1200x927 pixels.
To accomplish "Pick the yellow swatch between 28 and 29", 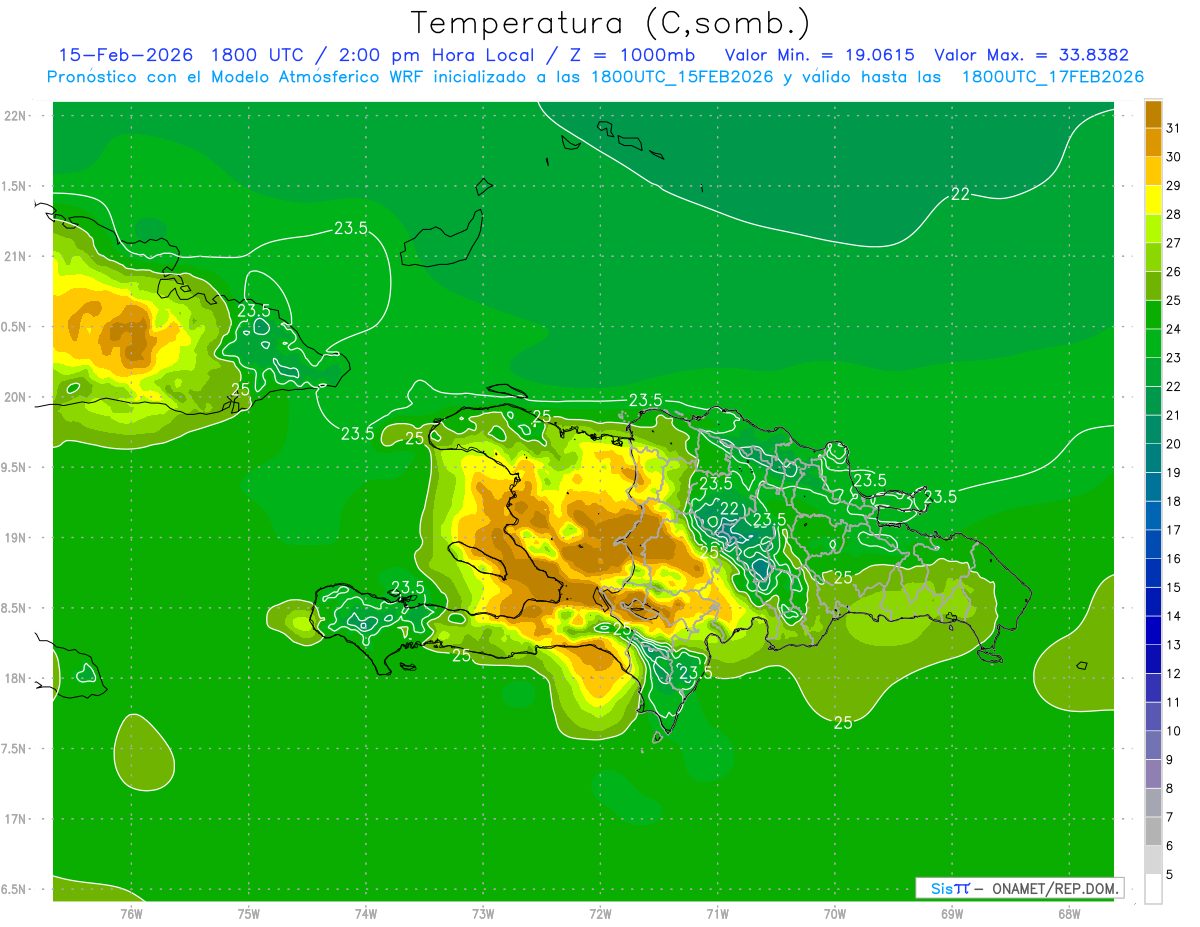I will (1153, 199).
